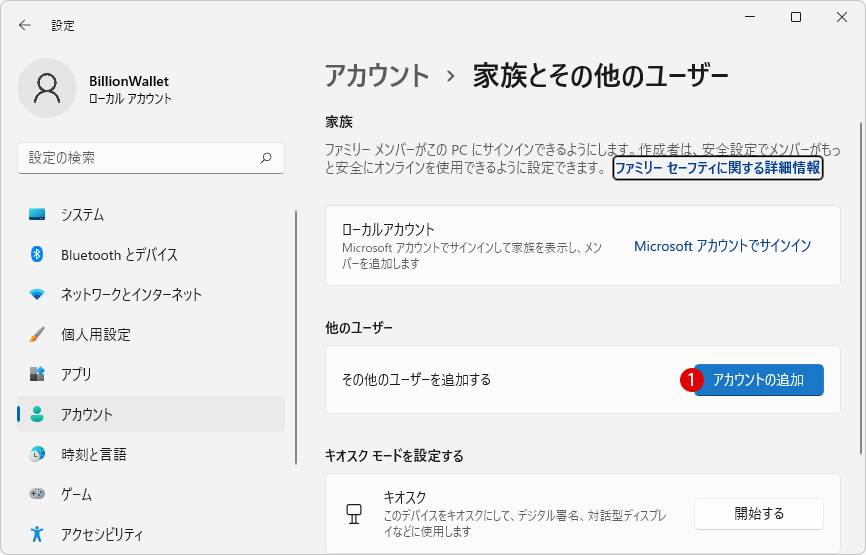This screenshot has width=866, height=555.
Task: Click the paintbrush 個人用設定 icon
Action: tap(37, 334)
